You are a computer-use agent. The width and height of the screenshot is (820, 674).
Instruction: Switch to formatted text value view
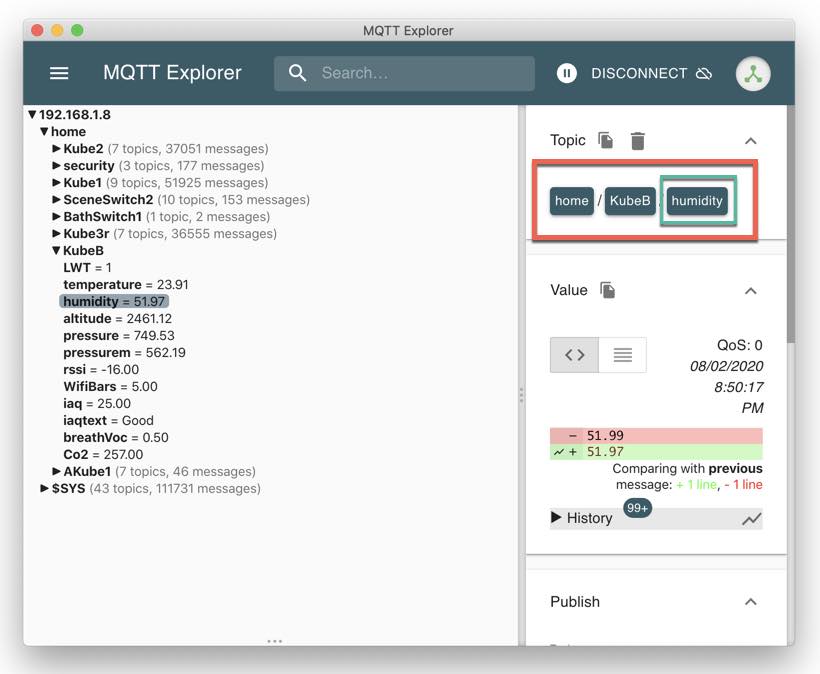622,355
